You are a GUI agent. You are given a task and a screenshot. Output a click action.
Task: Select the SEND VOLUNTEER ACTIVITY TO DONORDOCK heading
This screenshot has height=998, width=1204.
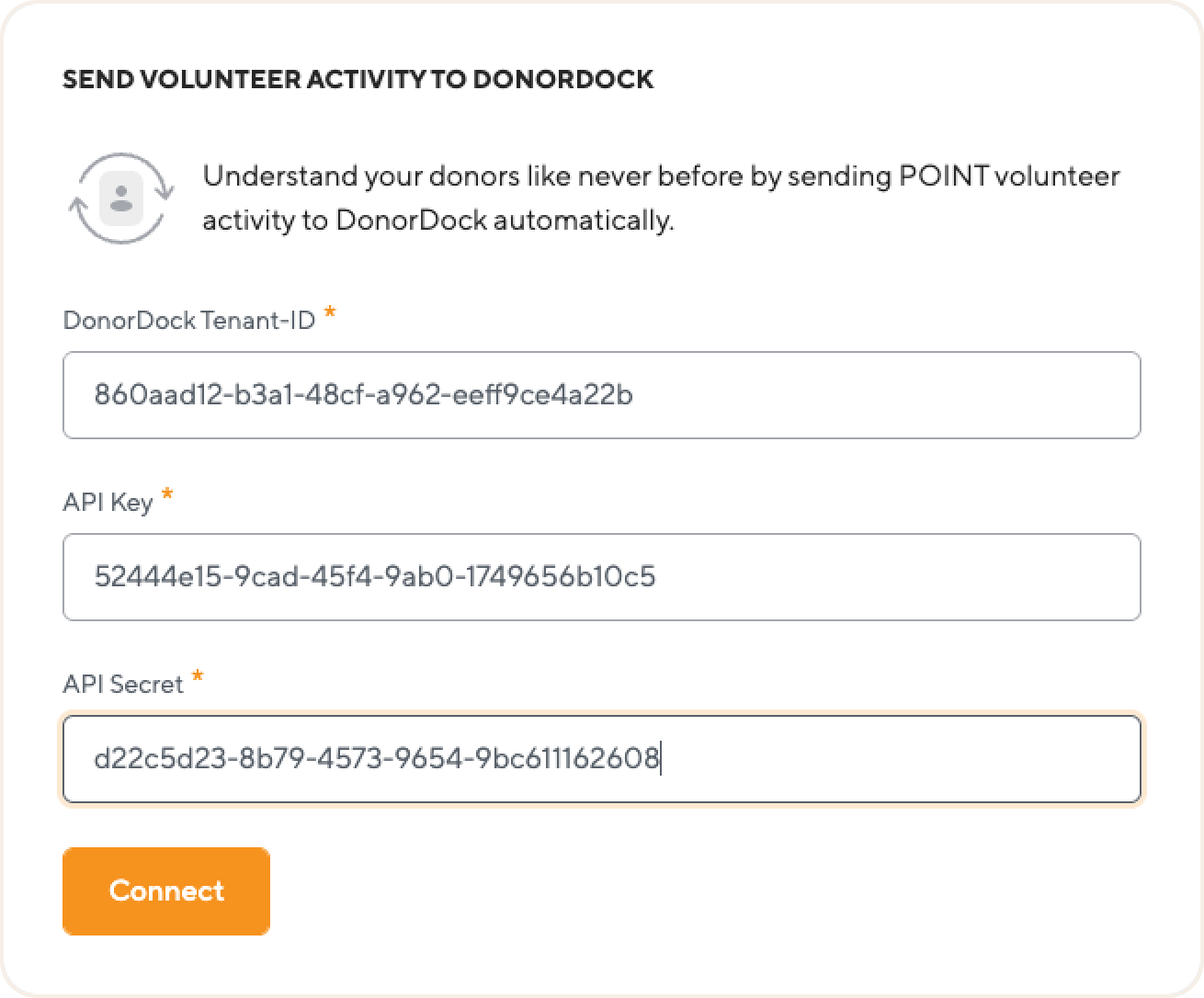tap(357, 80)
